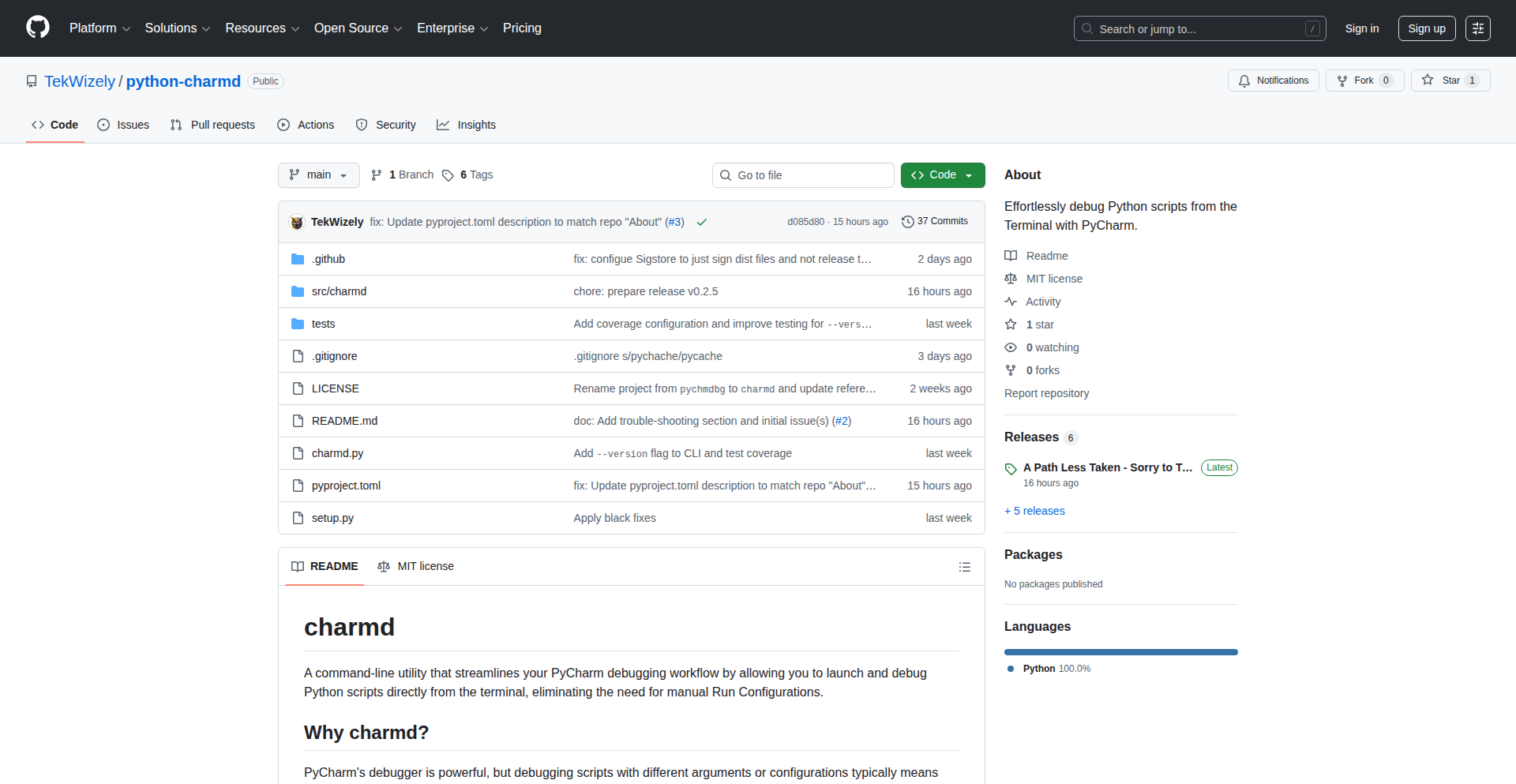Select the Actions play icon tab
1516x784 pixels.
coord(283,125)
